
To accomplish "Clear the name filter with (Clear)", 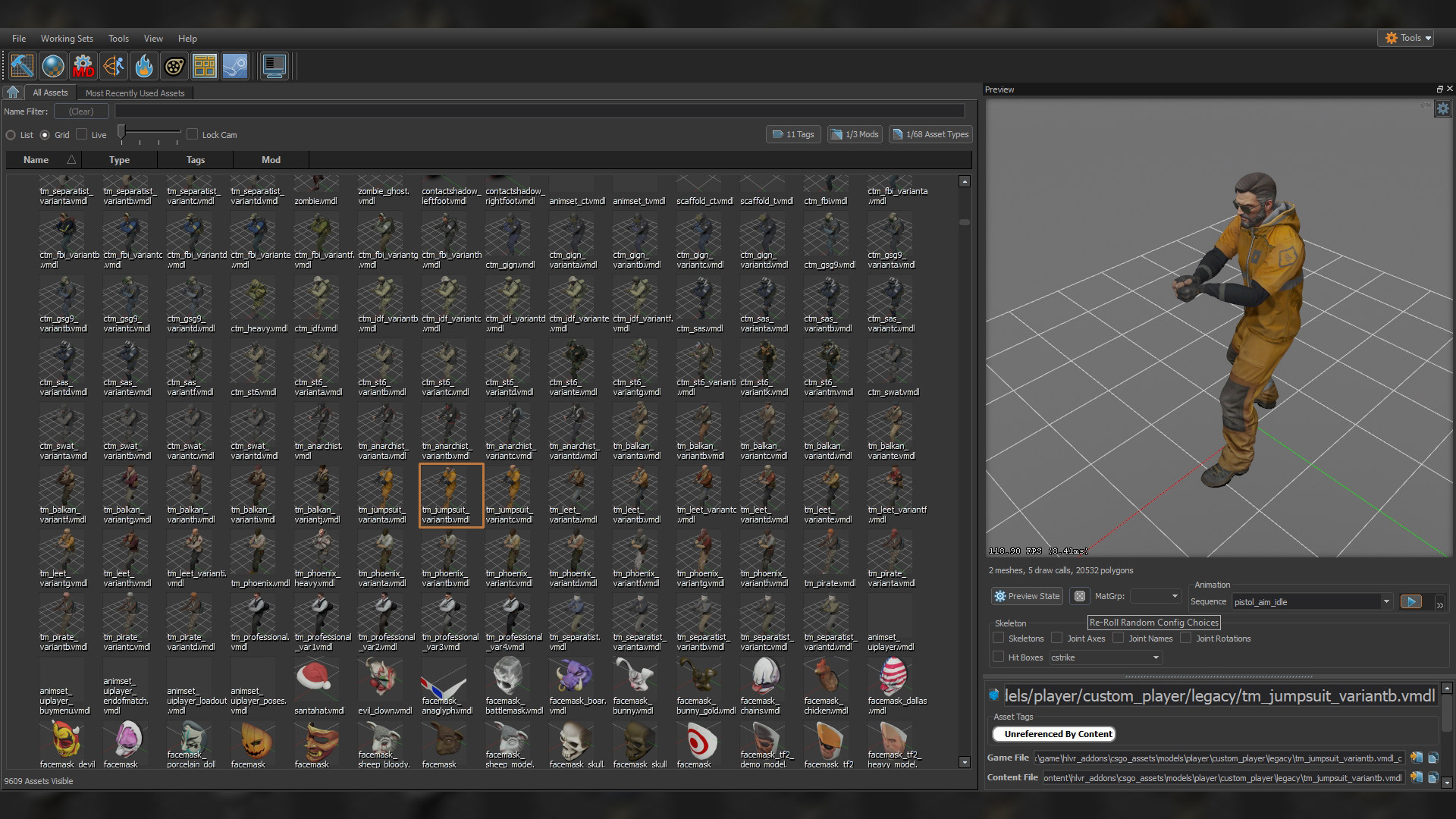I will (x=81, y=111).
